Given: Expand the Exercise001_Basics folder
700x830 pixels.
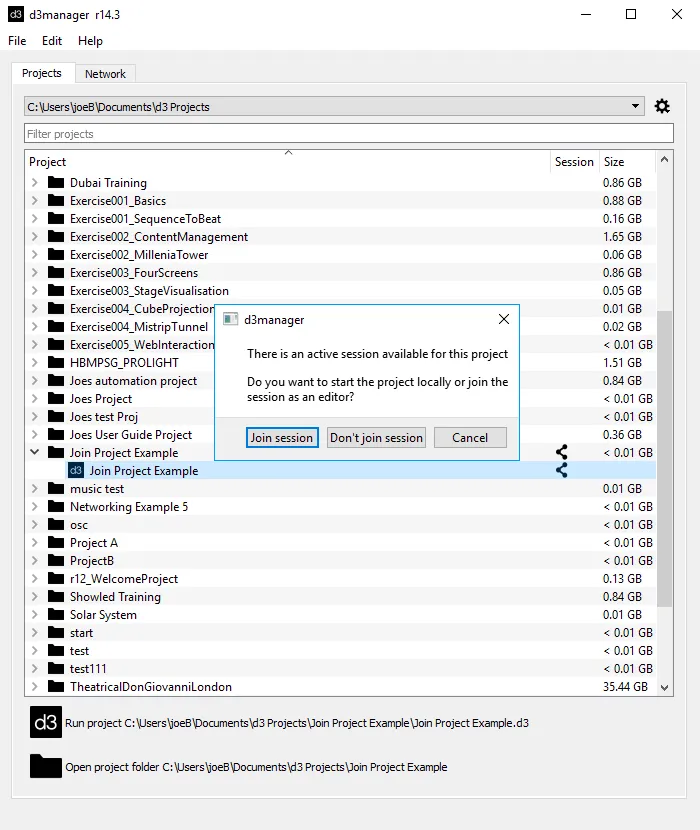Looking at the screenshot, I should 35,201.
